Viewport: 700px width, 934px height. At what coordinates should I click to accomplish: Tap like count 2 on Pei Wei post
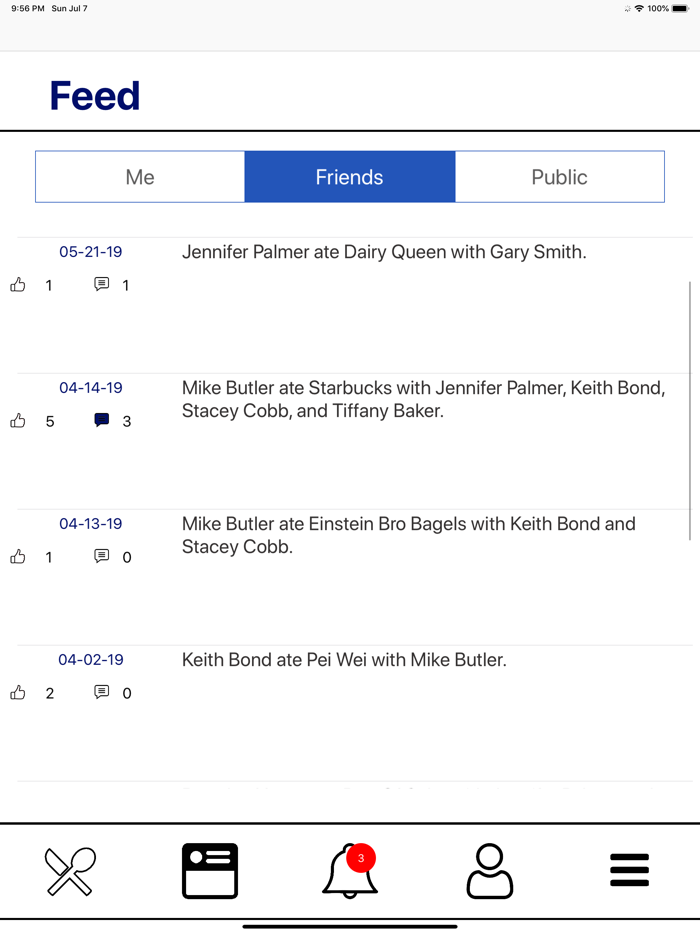(x=50, y=693)
